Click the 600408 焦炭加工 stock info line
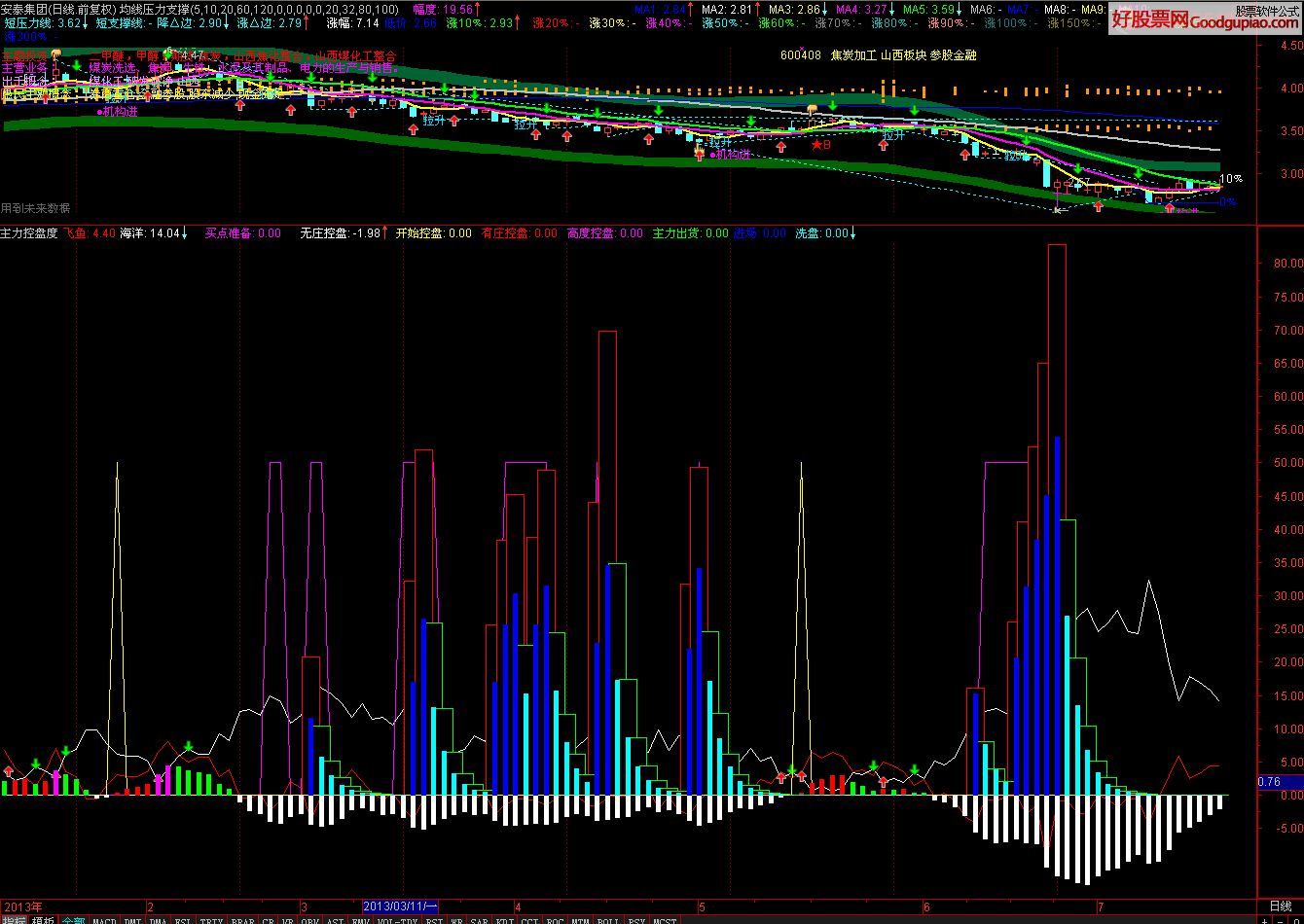The height and width of the screenshot is (924, 1304). [x=879, y=55]
